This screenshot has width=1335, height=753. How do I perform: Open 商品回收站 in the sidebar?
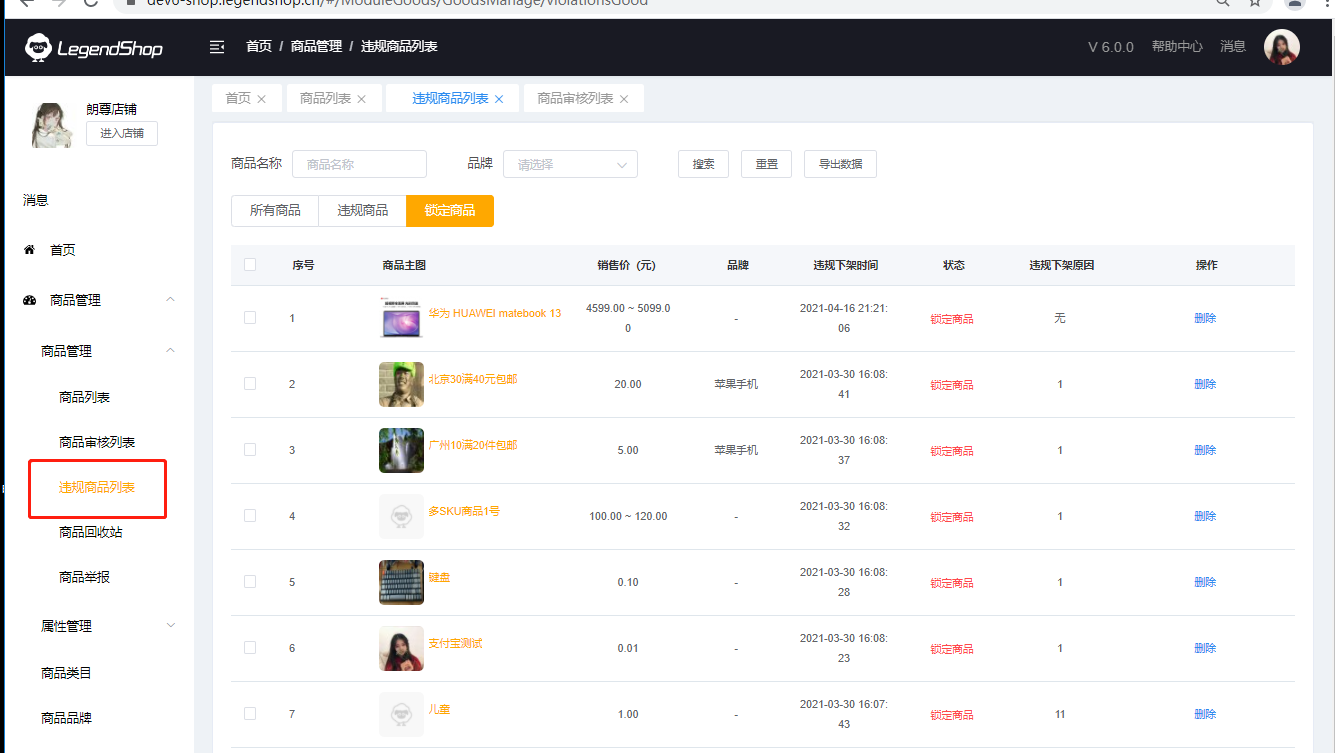click(x=91, y=532)
